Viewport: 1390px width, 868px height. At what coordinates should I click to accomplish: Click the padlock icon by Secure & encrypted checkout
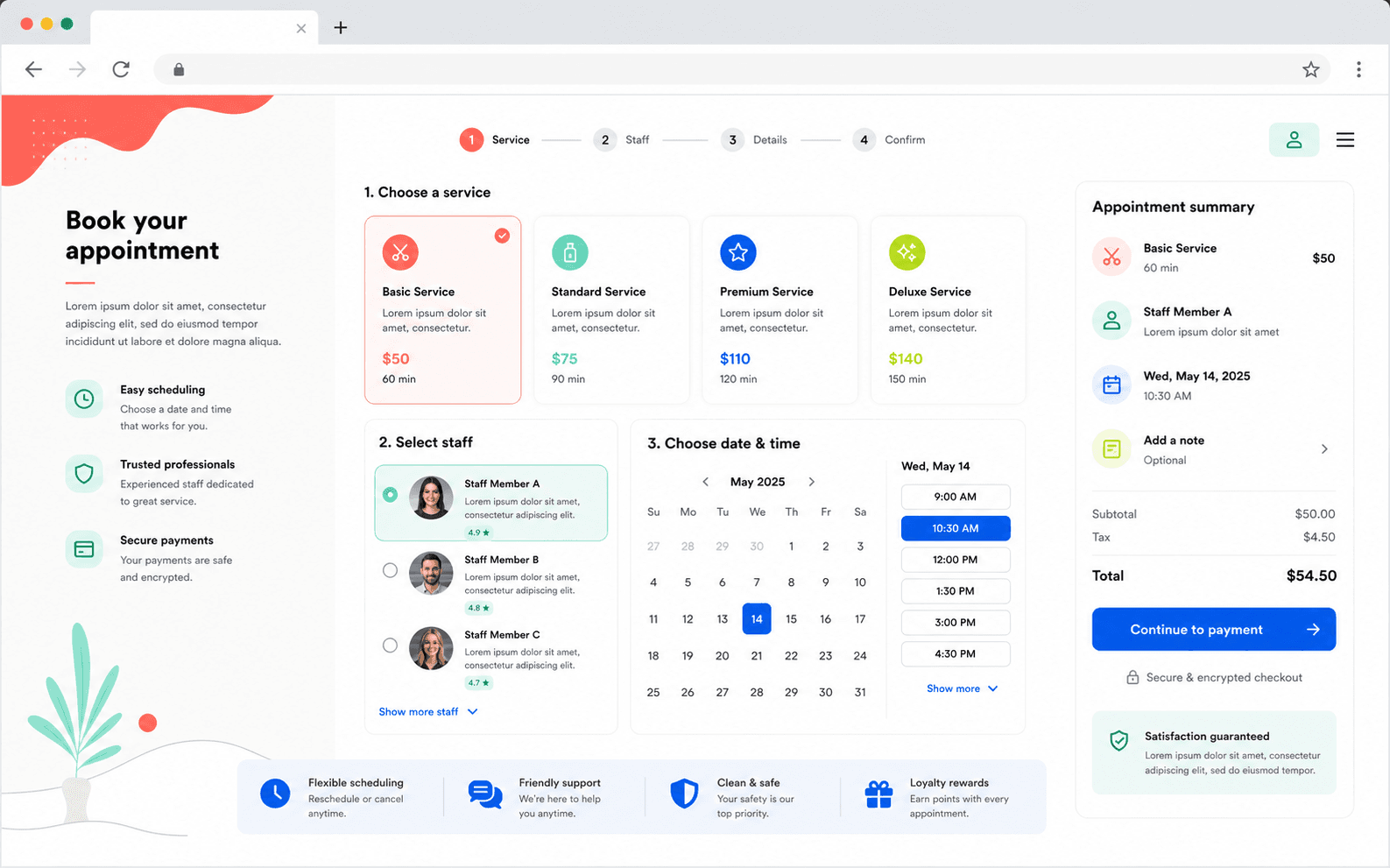[x=1132, y=677]
